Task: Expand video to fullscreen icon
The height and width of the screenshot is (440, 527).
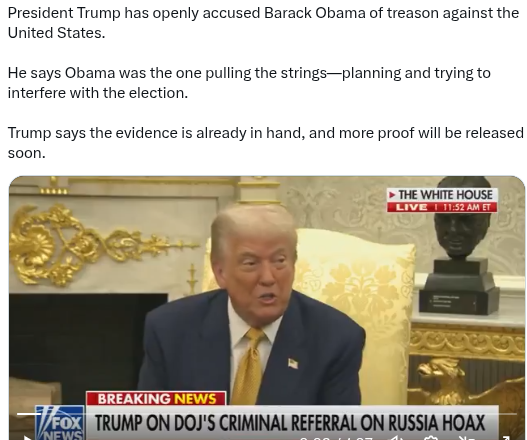Action: [x=506, y=438]
